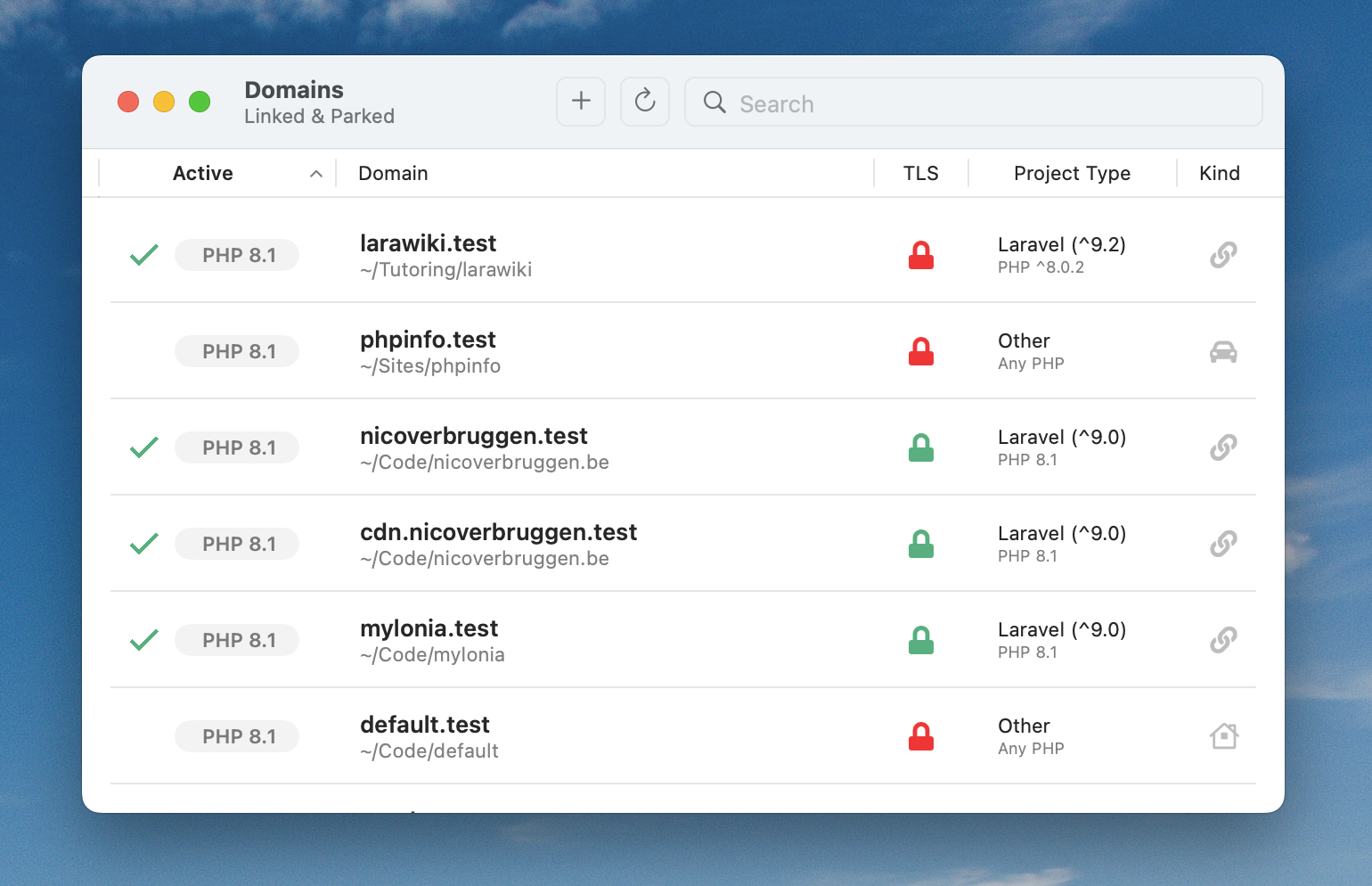Sort by the Kind column header
1372x886 pixels.
click(1219, 173)
